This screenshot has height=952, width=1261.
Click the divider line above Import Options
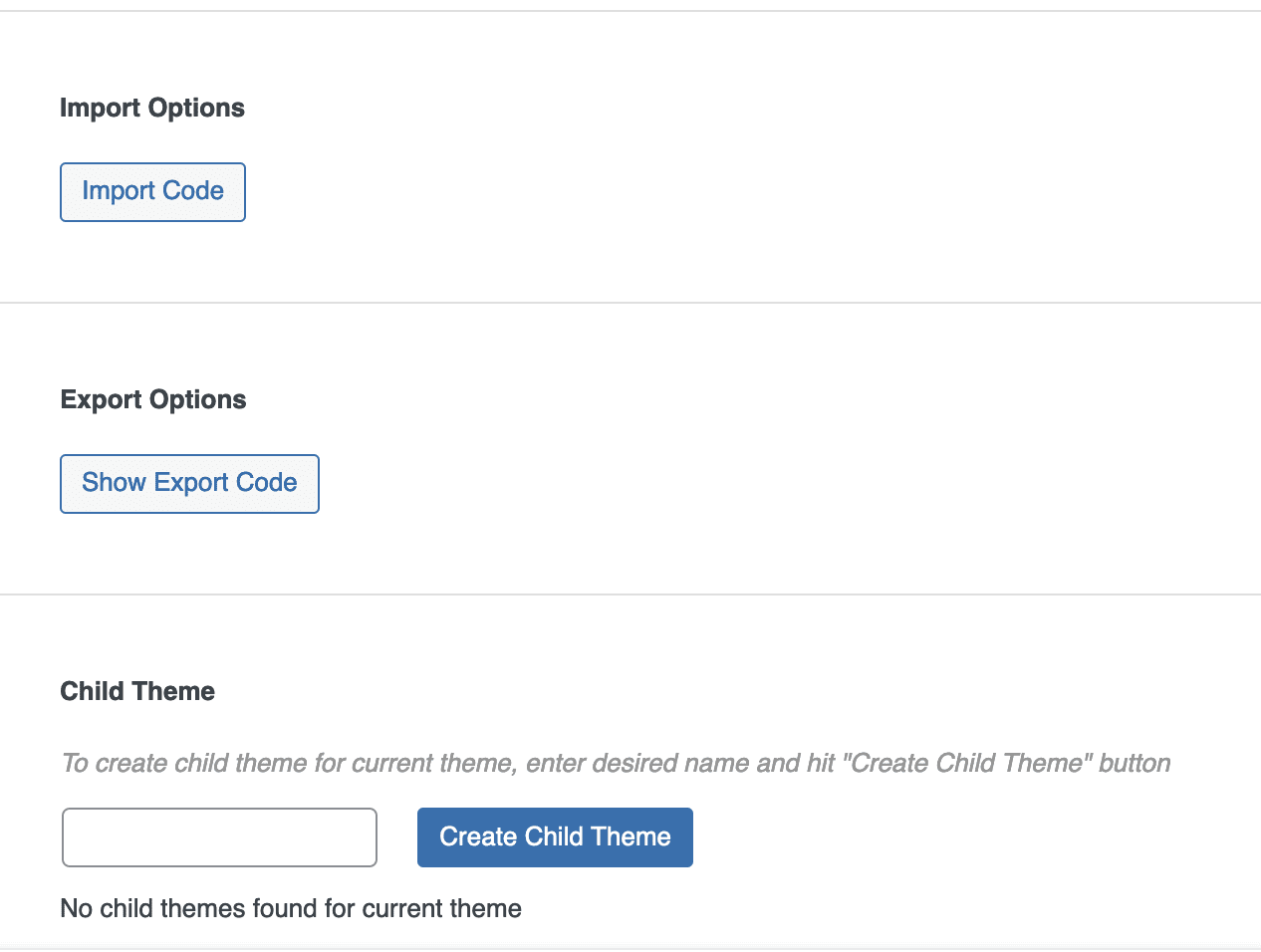tap(630, 11)
